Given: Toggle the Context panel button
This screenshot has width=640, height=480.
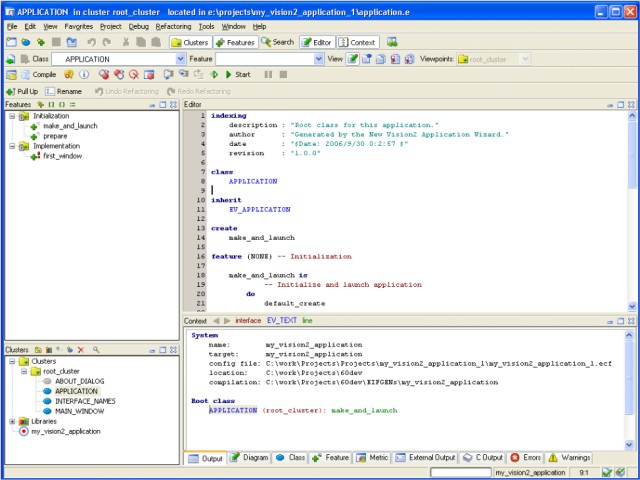Looking at the screenshot, I should pyautogui.click(x=357, y=42).
